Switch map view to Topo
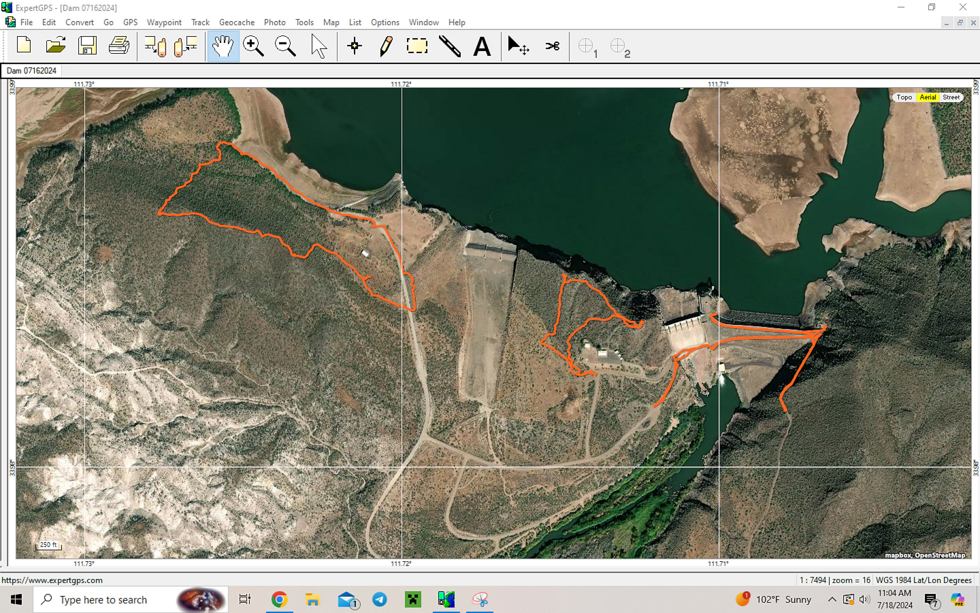 (x=904, y=97)
